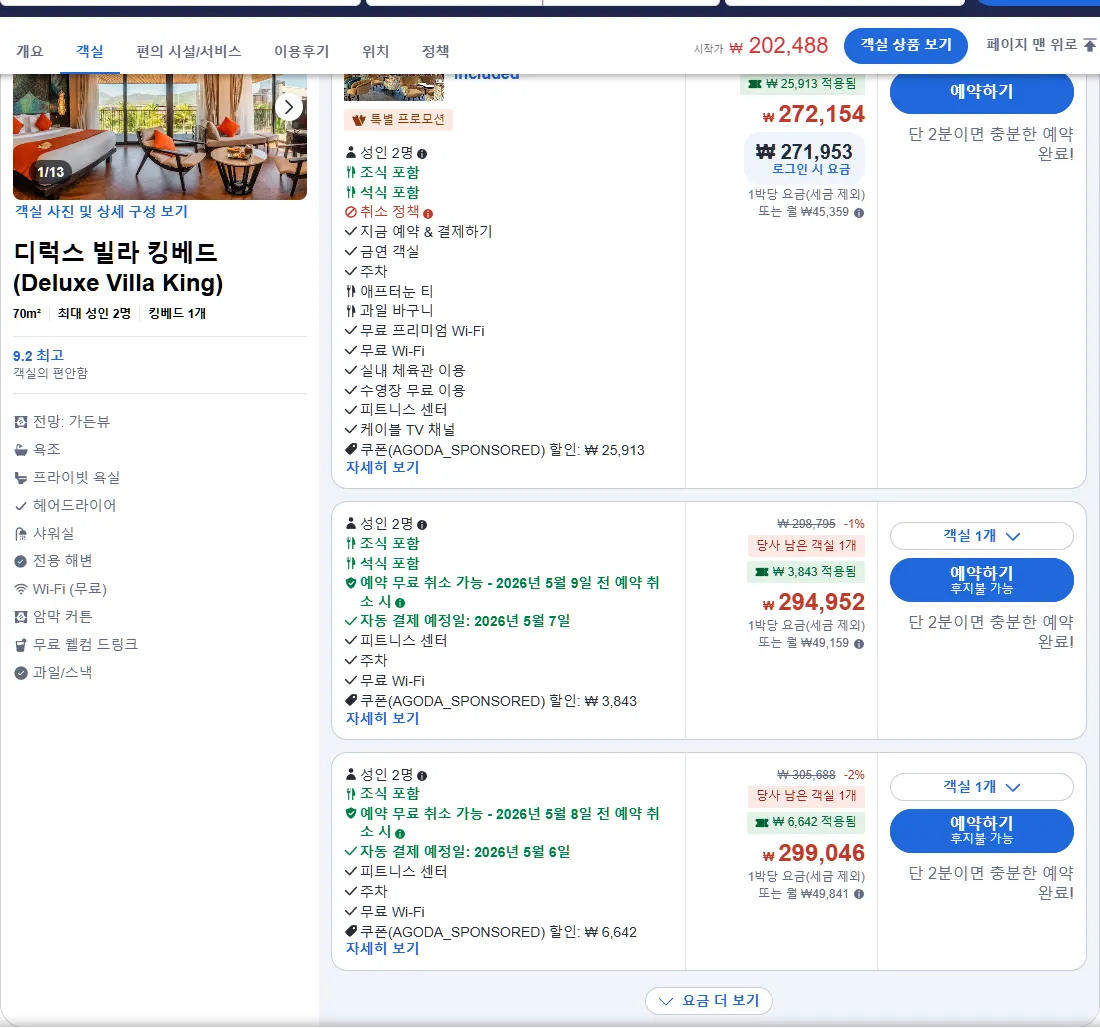Open 자세히 보기 for ₩272,154 offer
Viewport: 1100px width, 1028px height.
coord(382,467)
